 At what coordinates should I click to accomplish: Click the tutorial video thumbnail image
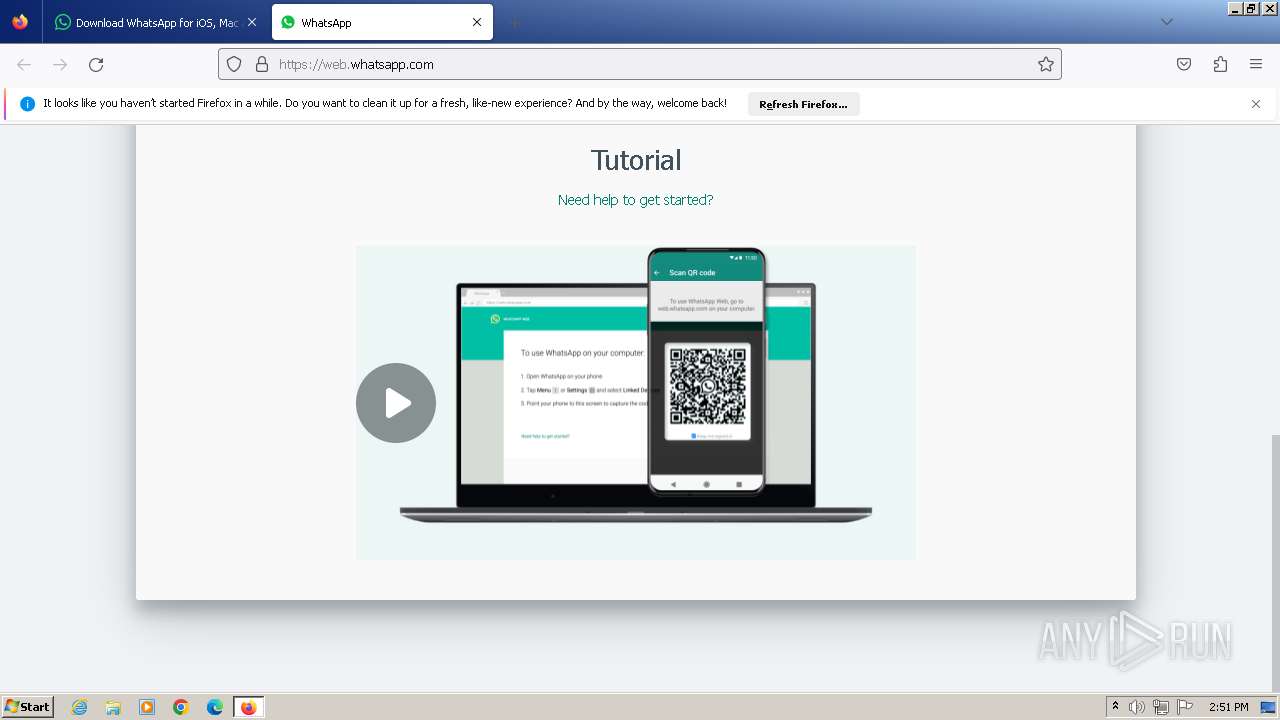pos(636,402)
